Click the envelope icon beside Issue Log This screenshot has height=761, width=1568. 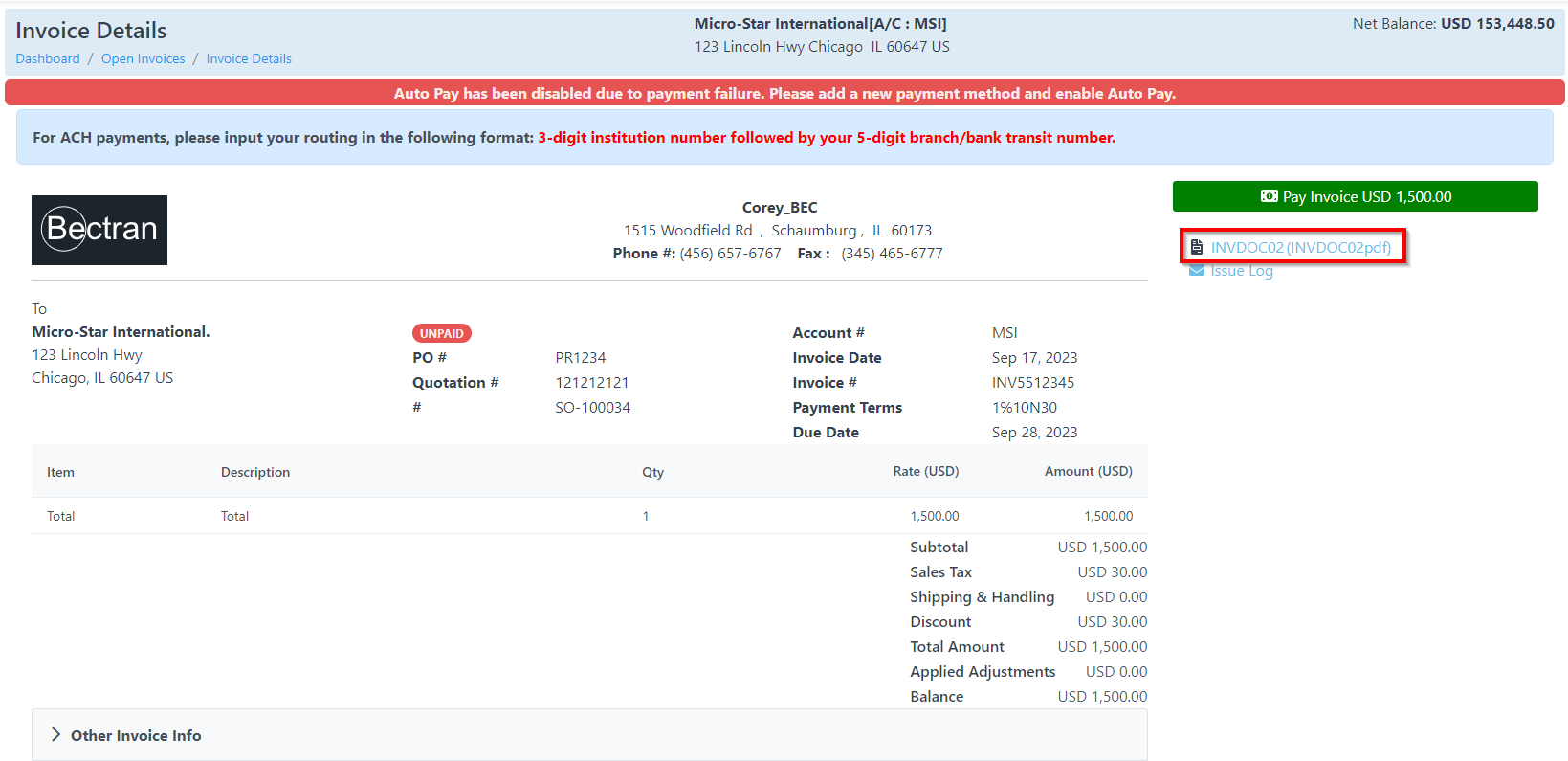(x=1197, y=271)
